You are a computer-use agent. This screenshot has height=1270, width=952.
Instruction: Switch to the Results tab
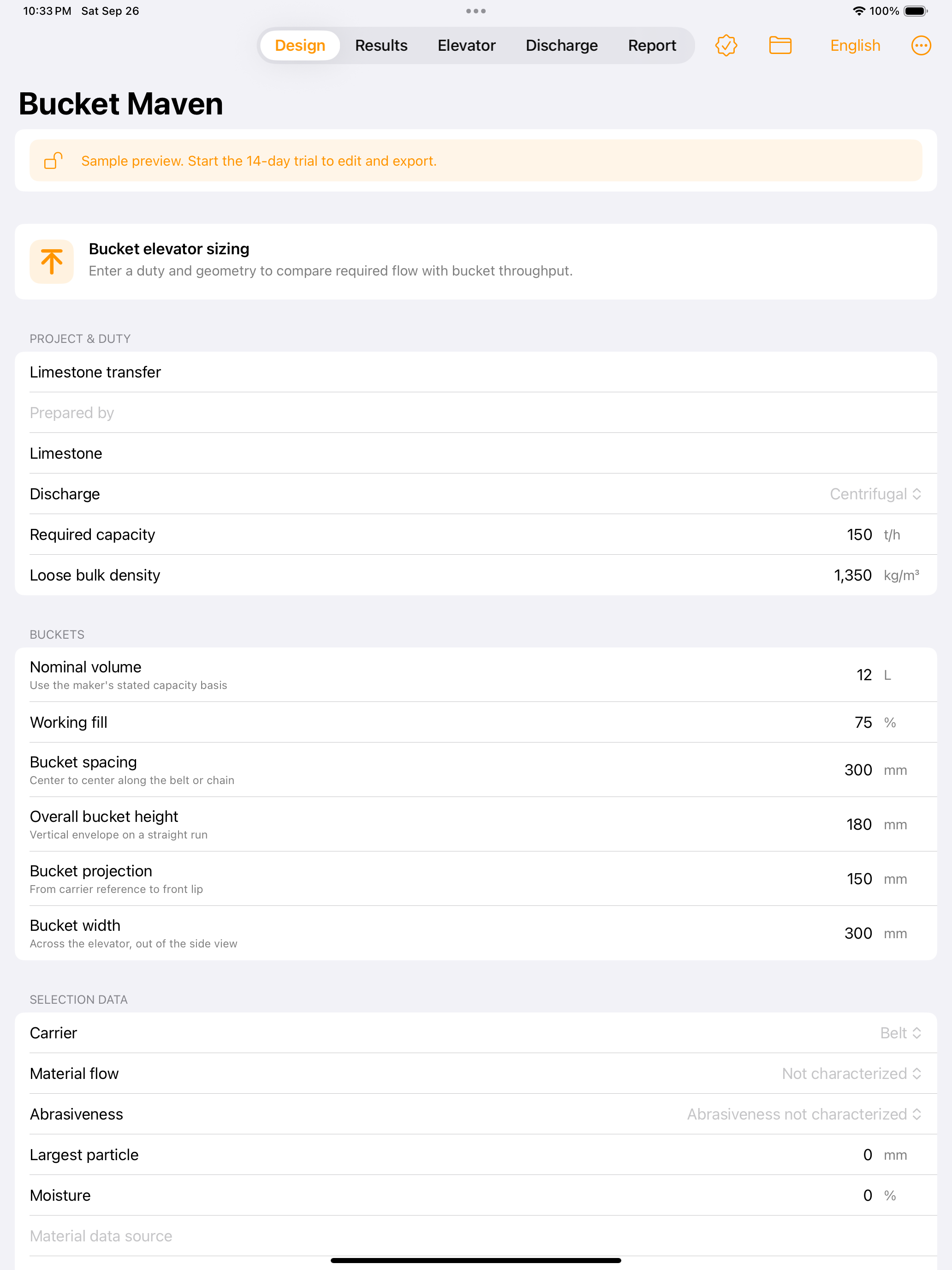coord(381,45)
